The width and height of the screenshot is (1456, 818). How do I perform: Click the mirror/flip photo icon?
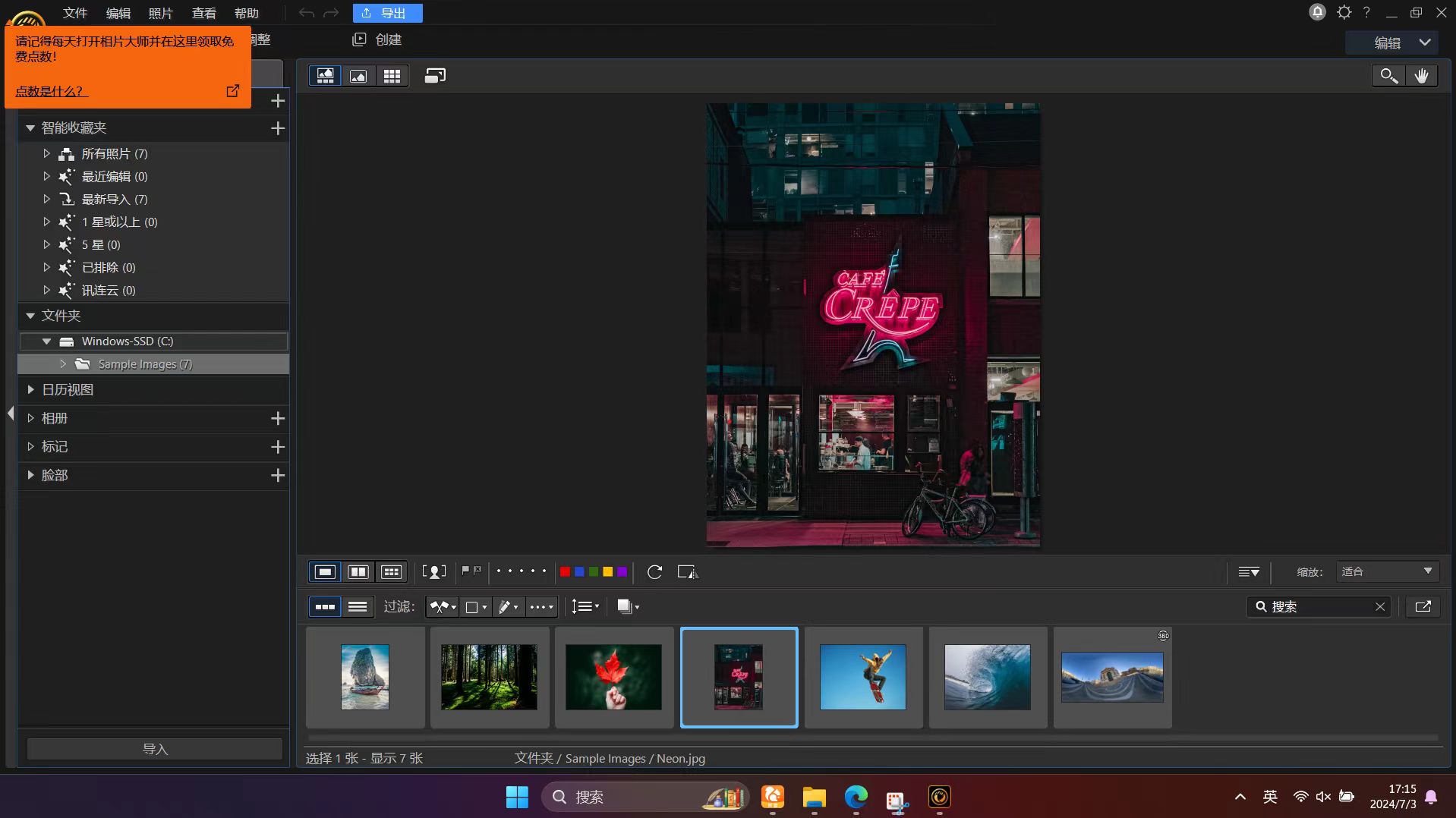pyautogui.click(x=687, y=572)
